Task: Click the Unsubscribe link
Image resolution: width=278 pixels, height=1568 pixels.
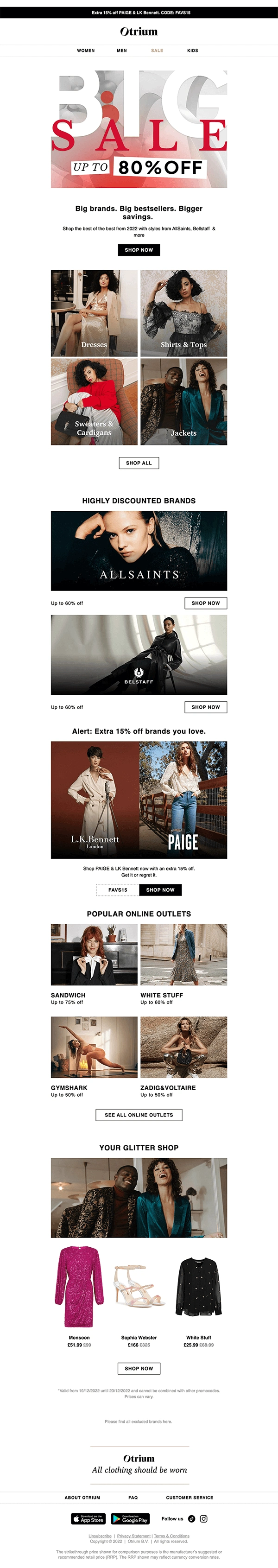Action: tap(100, 1536)
